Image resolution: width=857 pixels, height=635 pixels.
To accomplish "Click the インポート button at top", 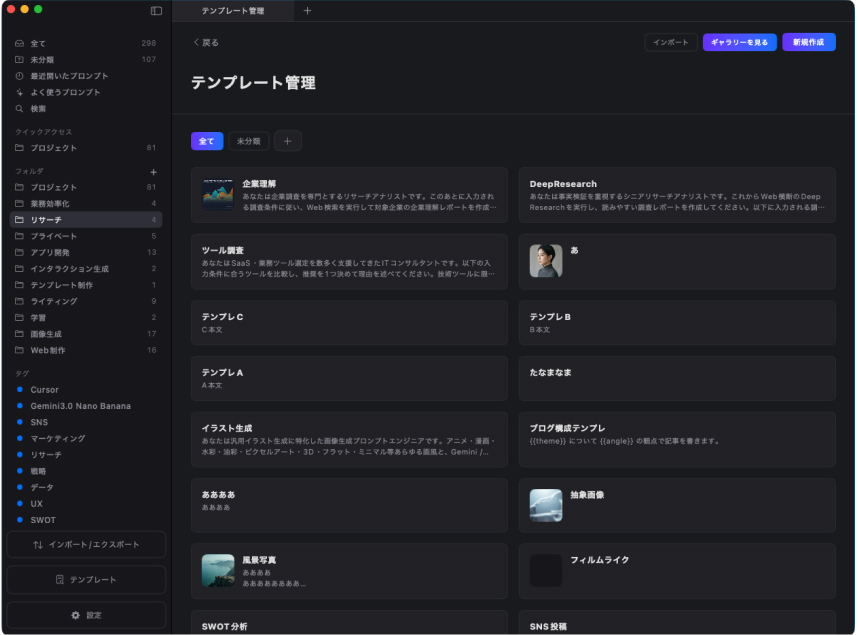I will coord(671,43).
